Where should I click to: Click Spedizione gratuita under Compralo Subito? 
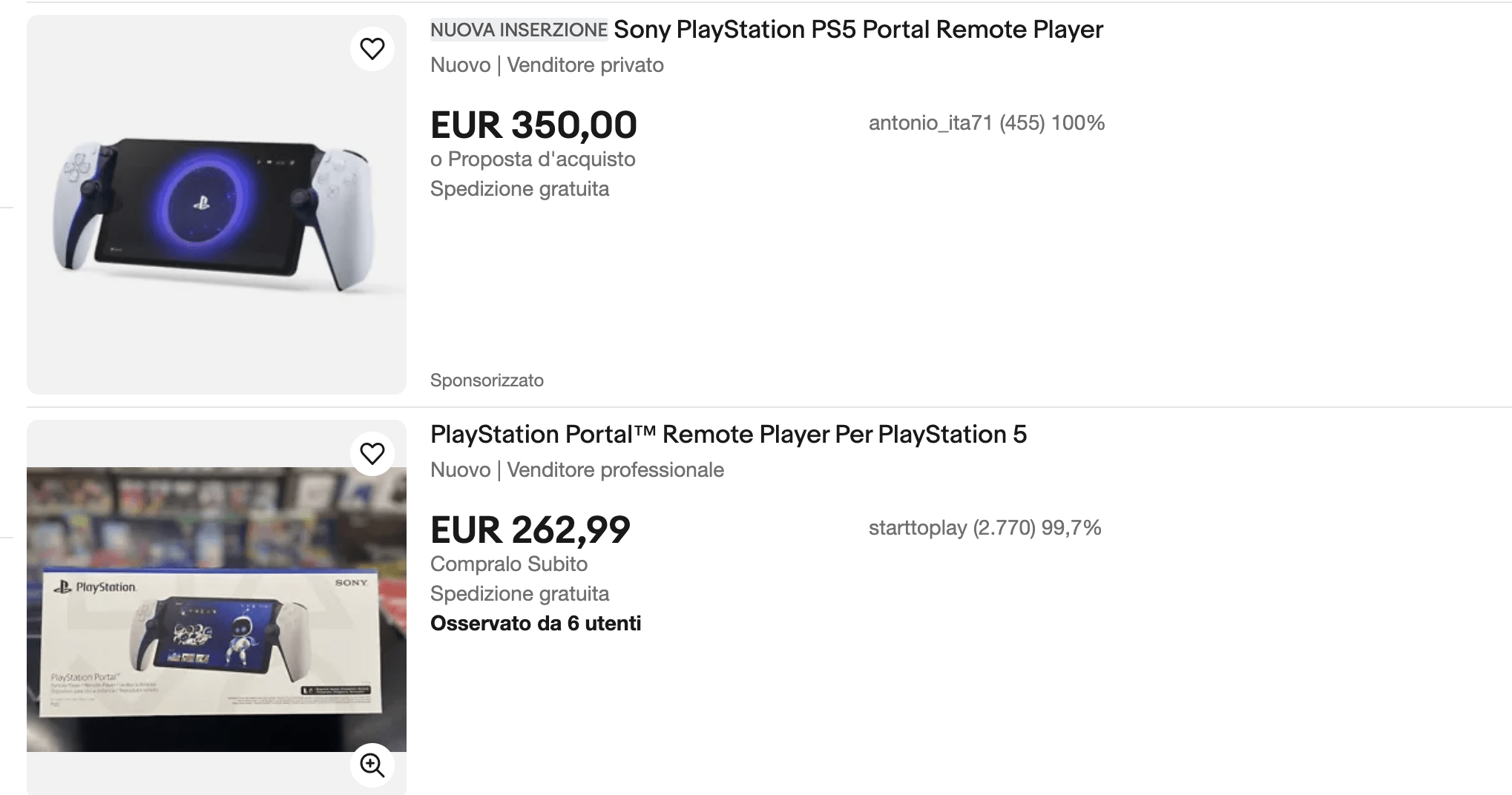tap(519, 594)
